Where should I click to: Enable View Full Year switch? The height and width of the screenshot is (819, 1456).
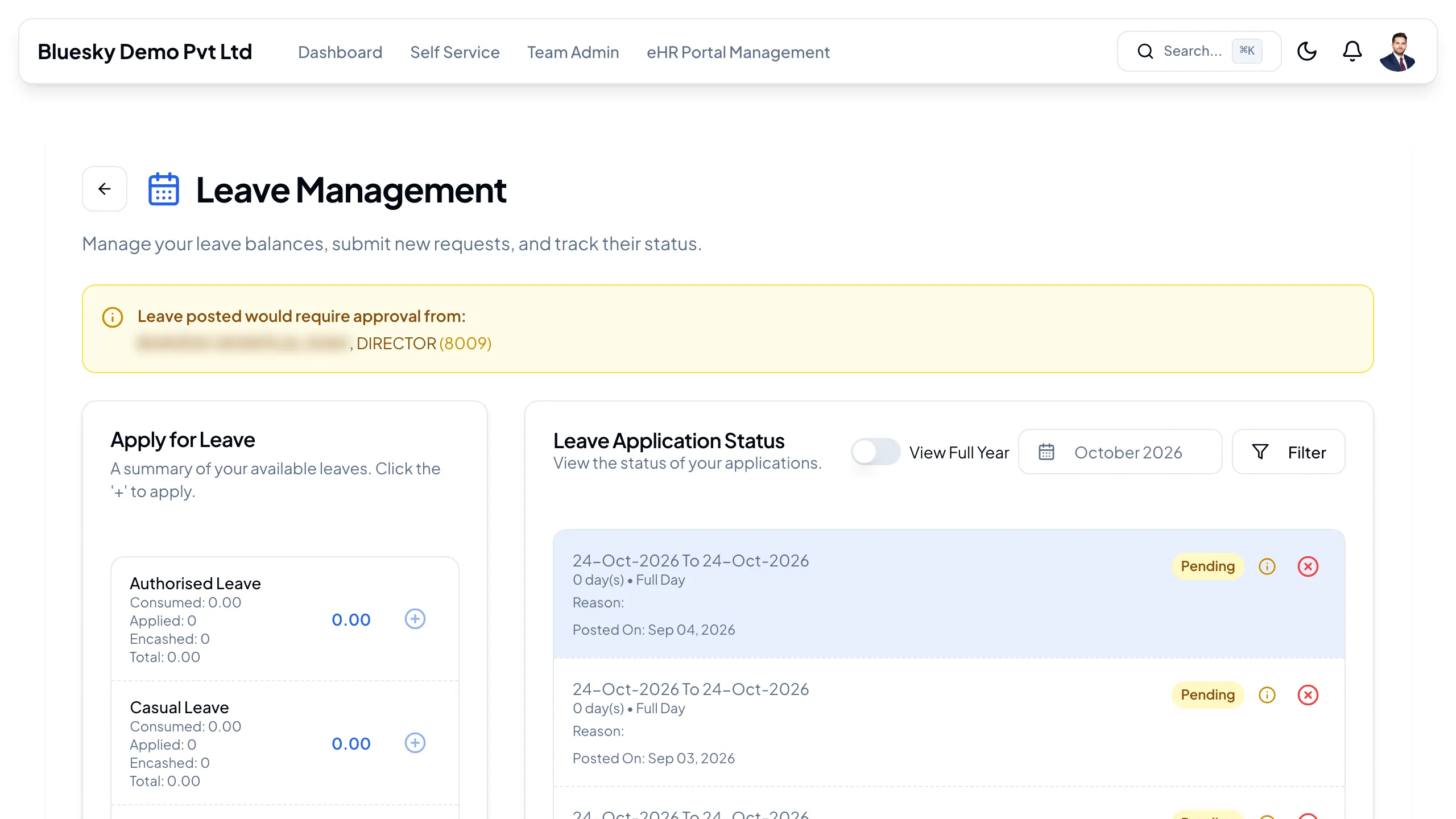[876, 452]
